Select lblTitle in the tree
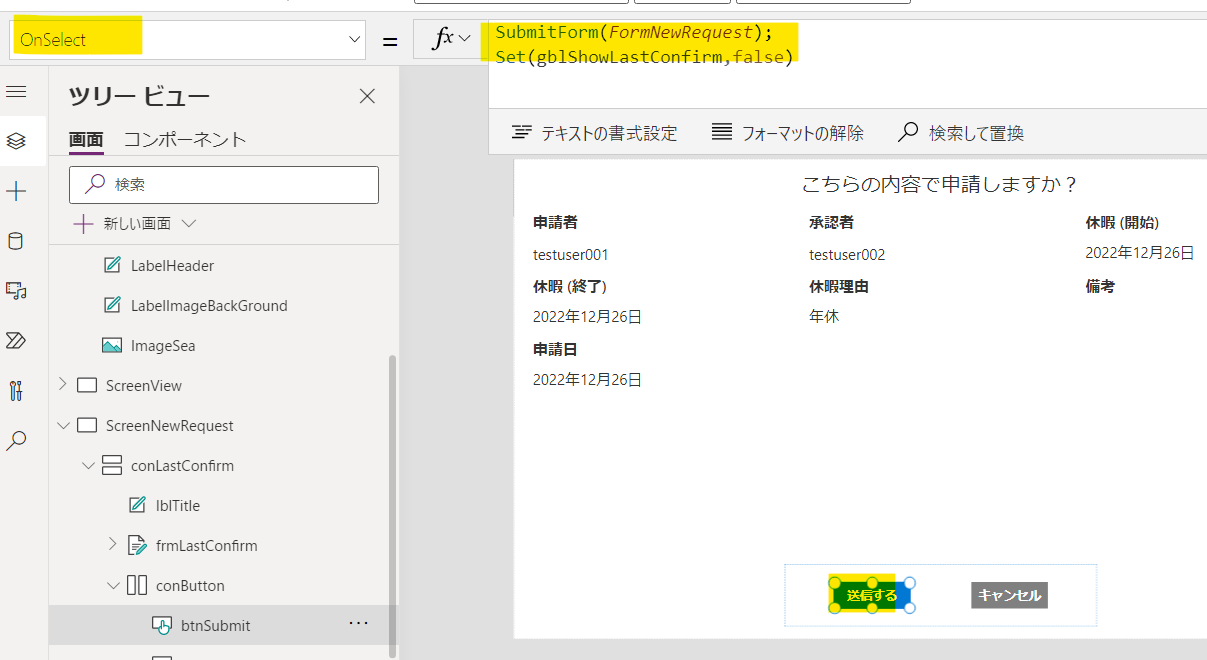This screenshot has width=1207, height=660. [178, 506]
